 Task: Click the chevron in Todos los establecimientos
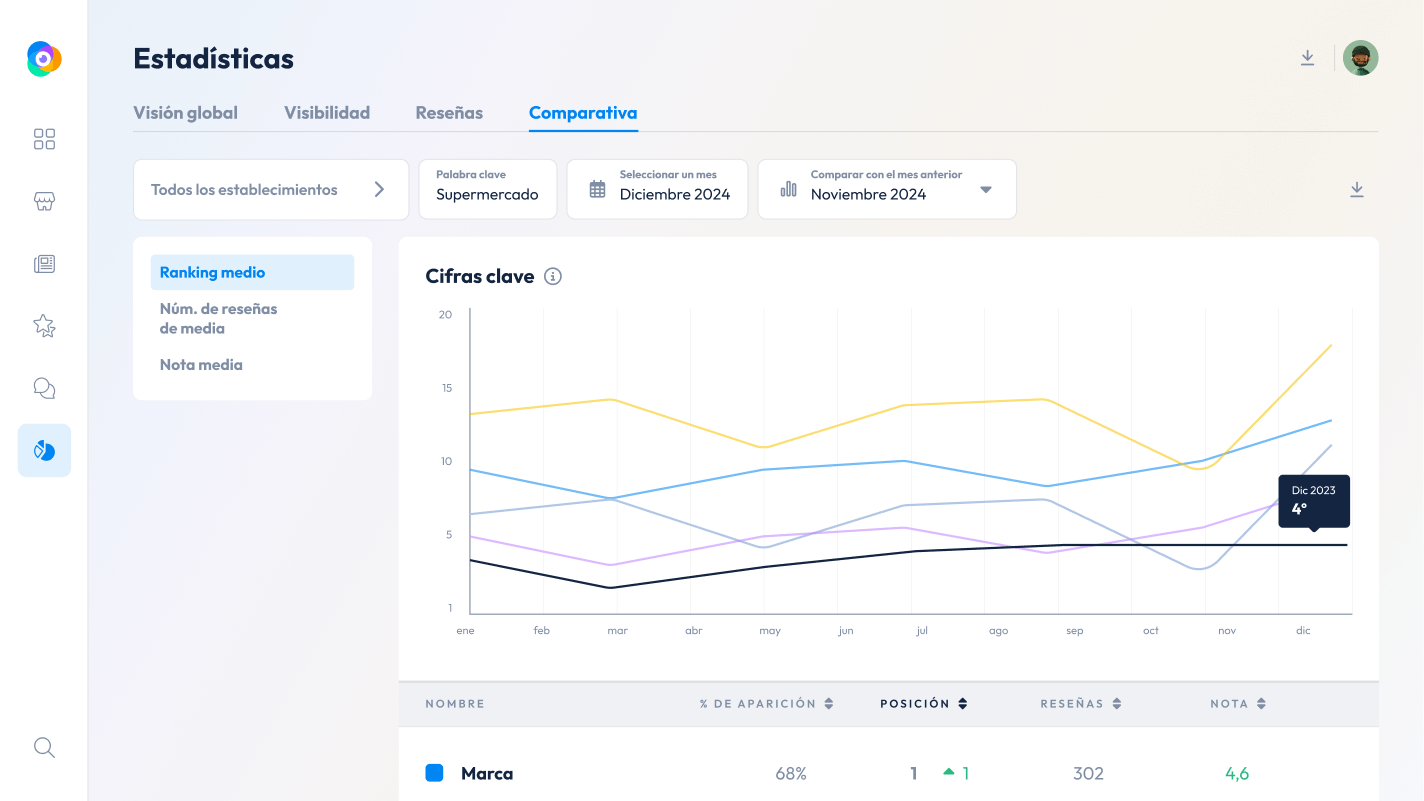click(x=379, y=189)
